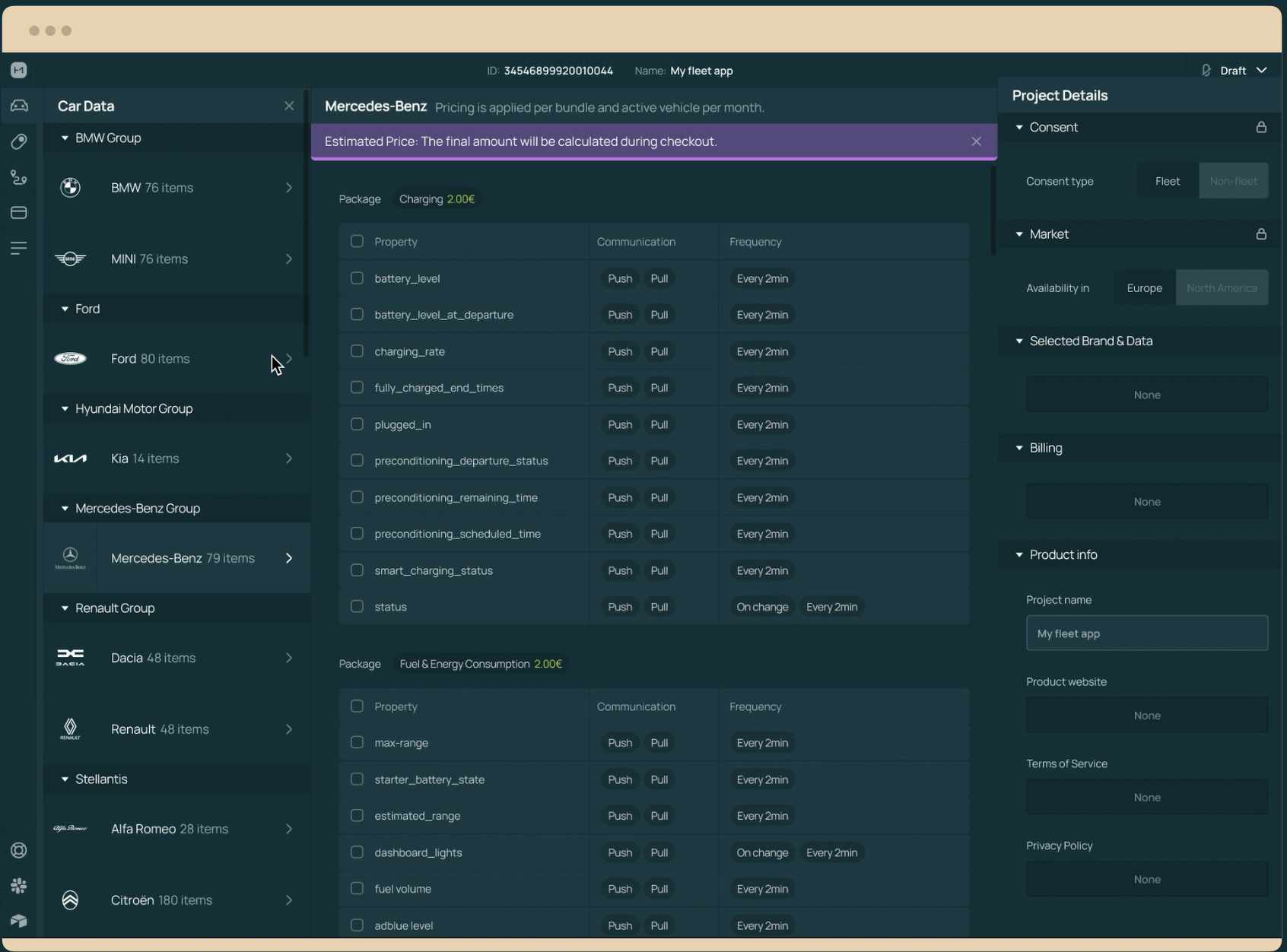
Task: Click the BMW brand logo
Action: click(70, 187)
